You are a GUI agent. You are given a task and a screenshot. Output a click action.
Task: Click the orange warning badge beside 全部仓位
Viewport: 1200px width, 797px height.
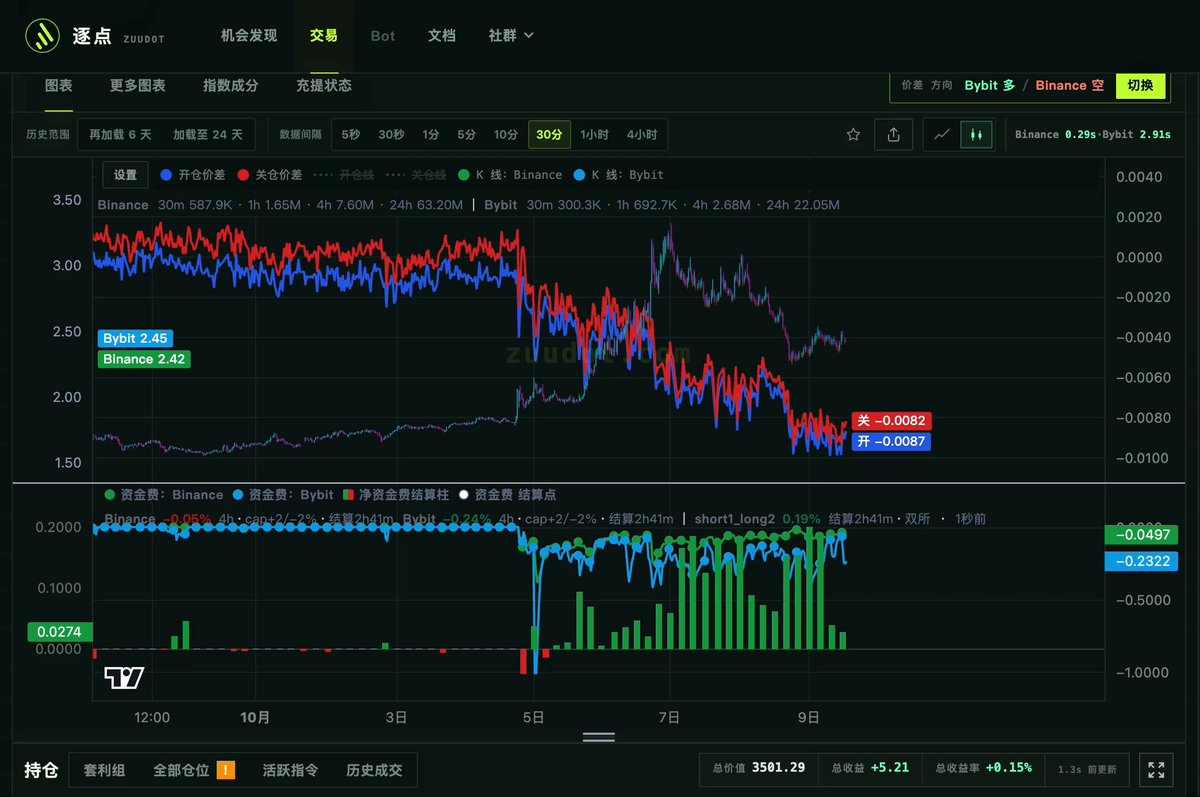tap(226, 770)
